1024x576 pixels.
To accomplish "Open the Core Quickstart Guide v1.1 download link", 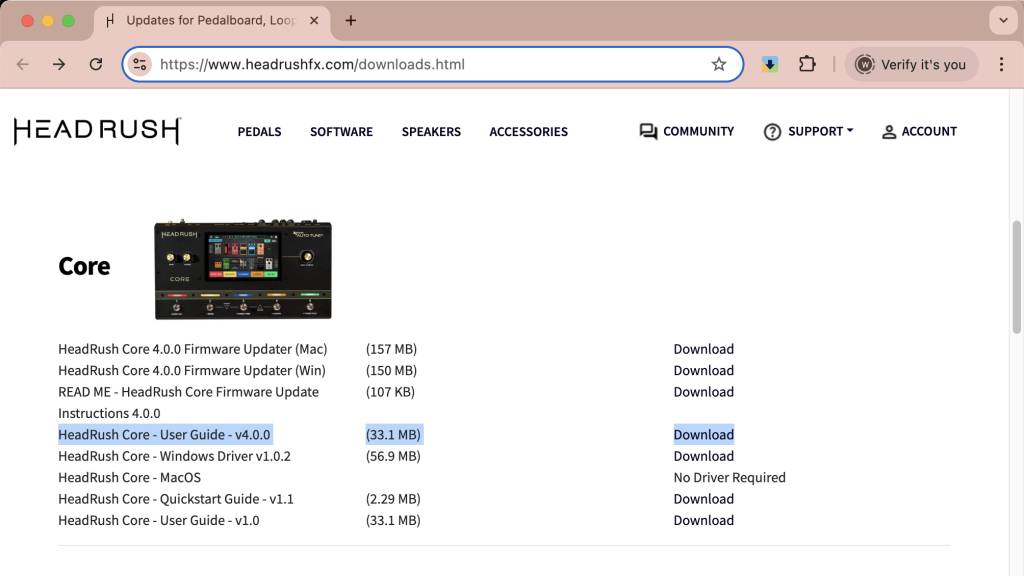I will click(x=704, y=498).
